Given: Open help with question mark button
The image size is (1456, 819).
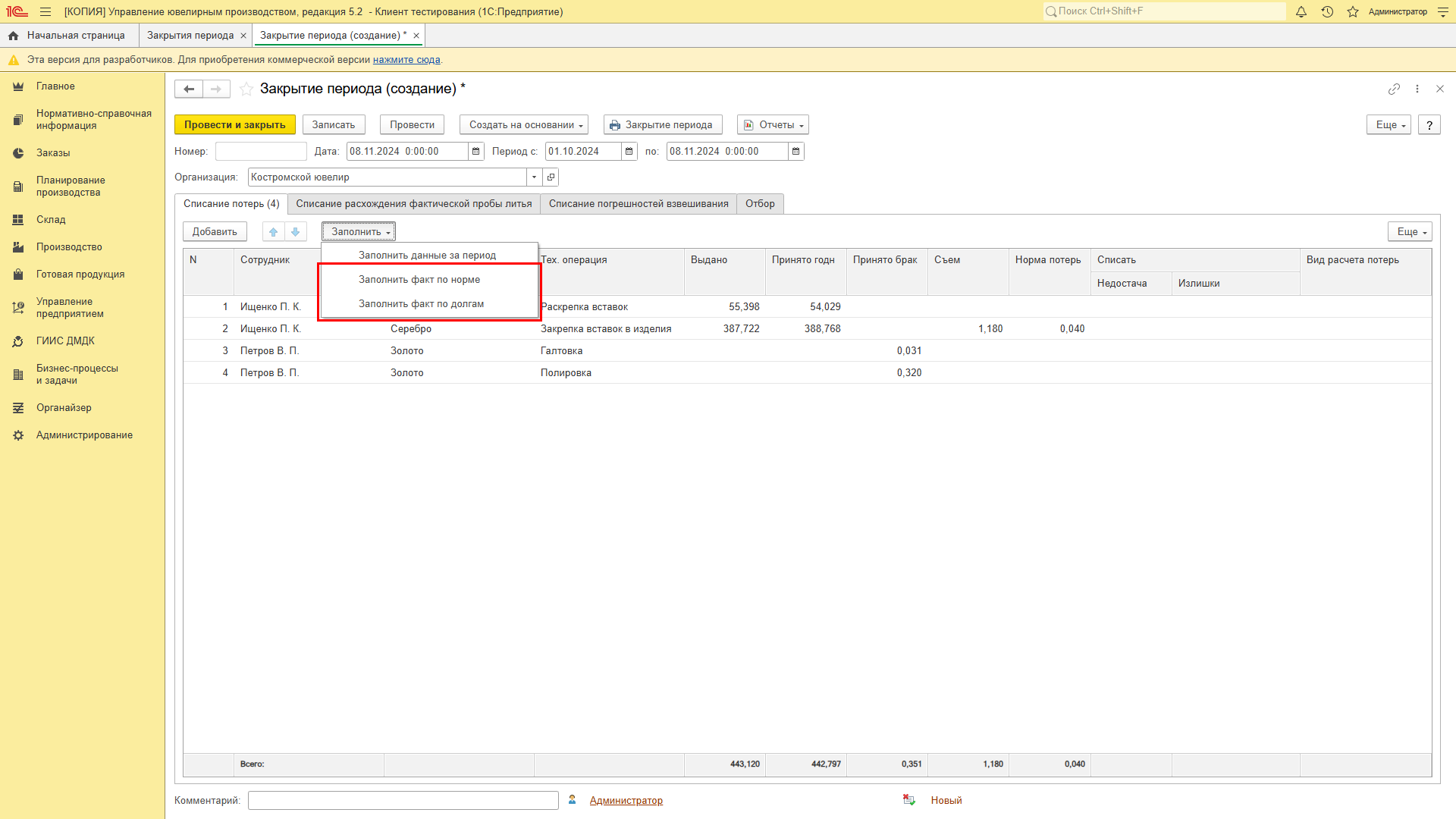Looking at the screenshot, I should [x=1429, y=125].
